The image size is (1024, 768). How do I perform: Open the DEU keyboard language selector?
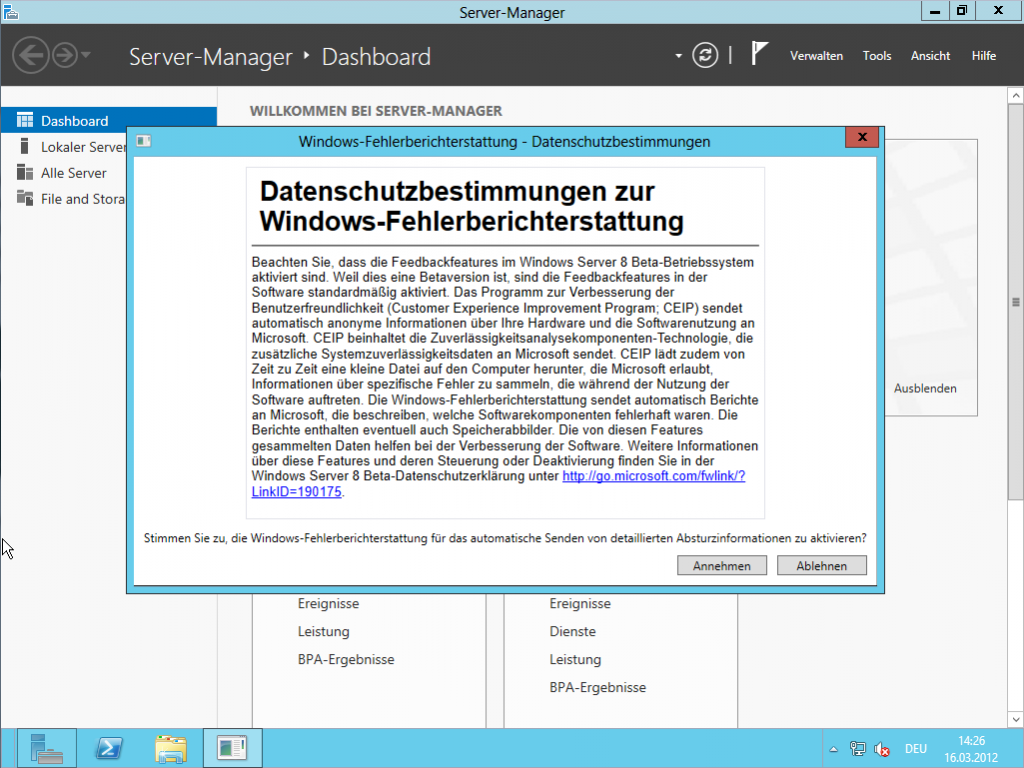click(915, 748)
